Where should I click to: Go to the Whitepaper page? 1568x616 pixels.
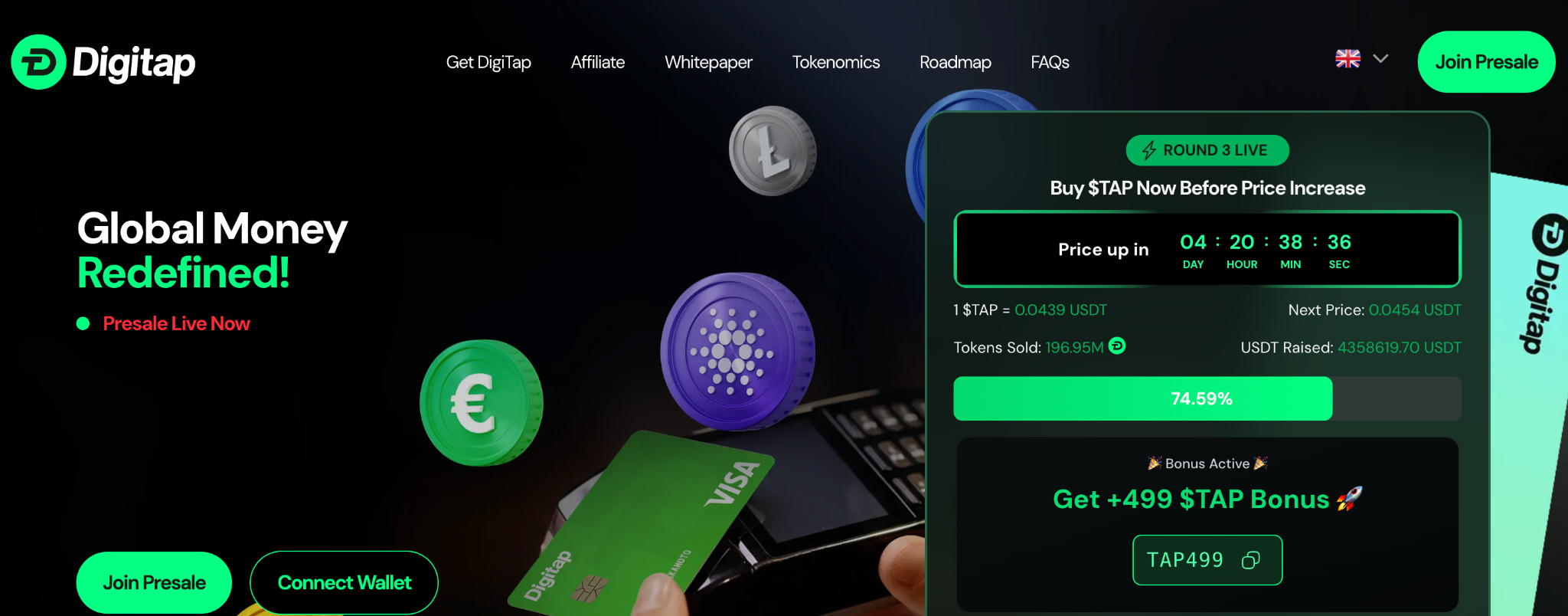click(708, 62)
